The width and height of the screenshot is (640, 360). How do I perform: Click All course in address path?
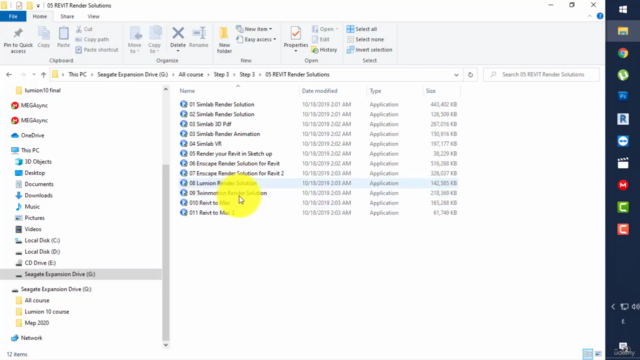click(x=191, y=75)
